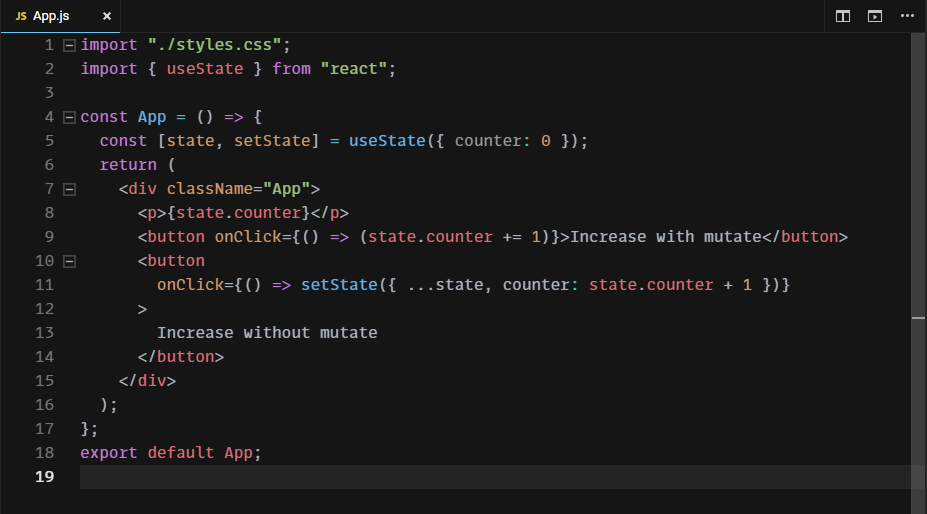This screenshot has width=927, height=514.
Task: Click the closing </button> tag on line 14
Action: [181, 357]
